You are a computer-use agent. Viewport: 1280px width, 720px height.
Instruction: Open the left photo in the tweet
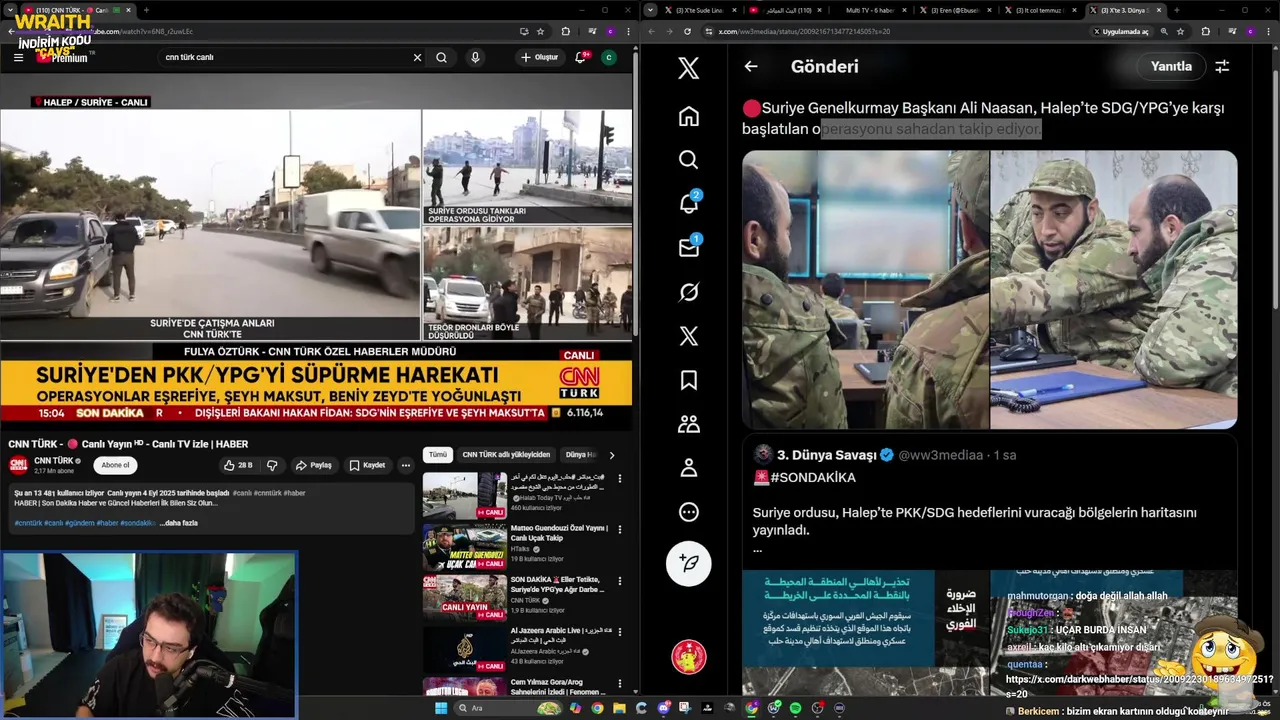point(865,290)
